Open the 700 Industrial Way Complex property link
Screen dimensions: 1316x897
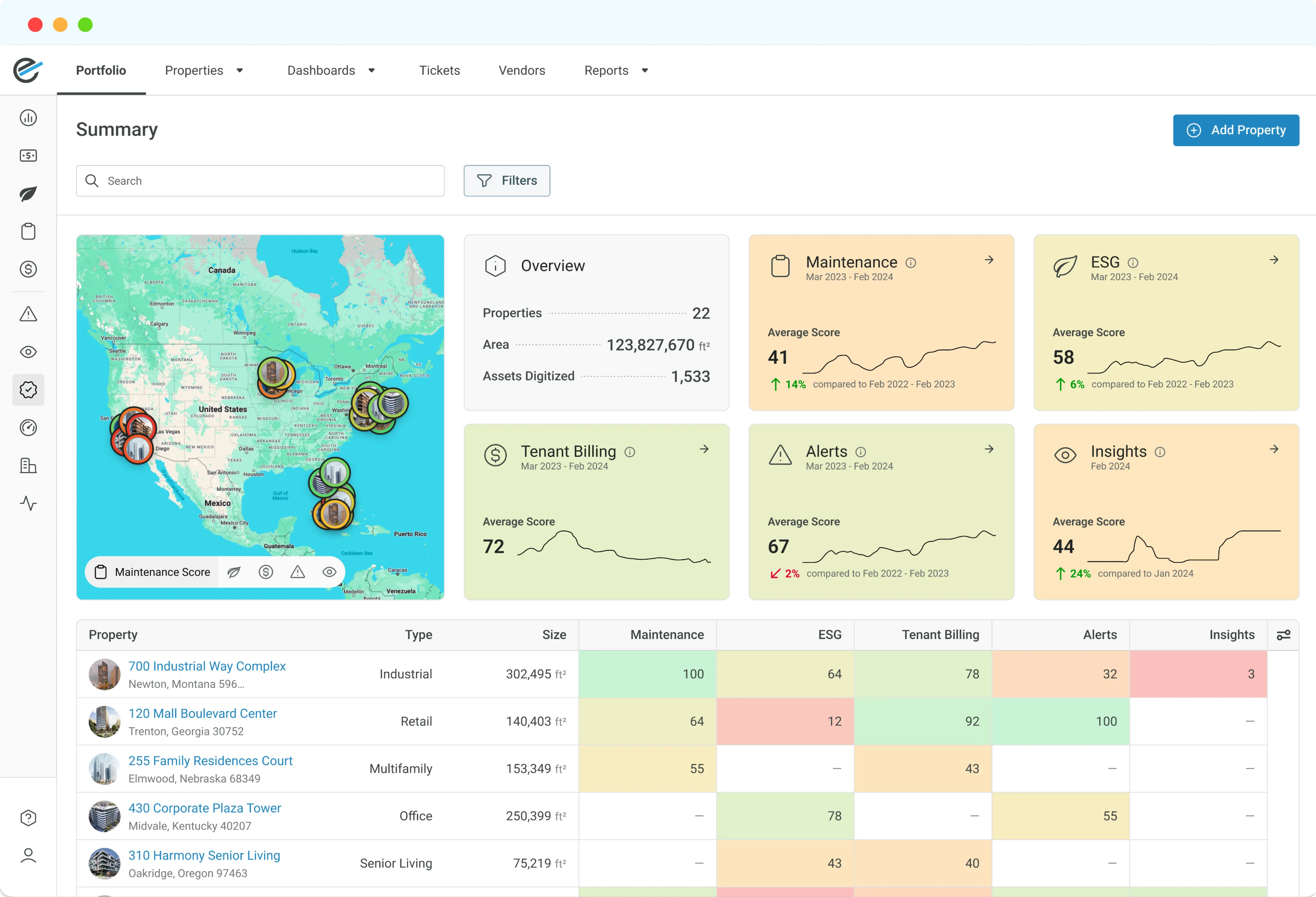point(207,666)
